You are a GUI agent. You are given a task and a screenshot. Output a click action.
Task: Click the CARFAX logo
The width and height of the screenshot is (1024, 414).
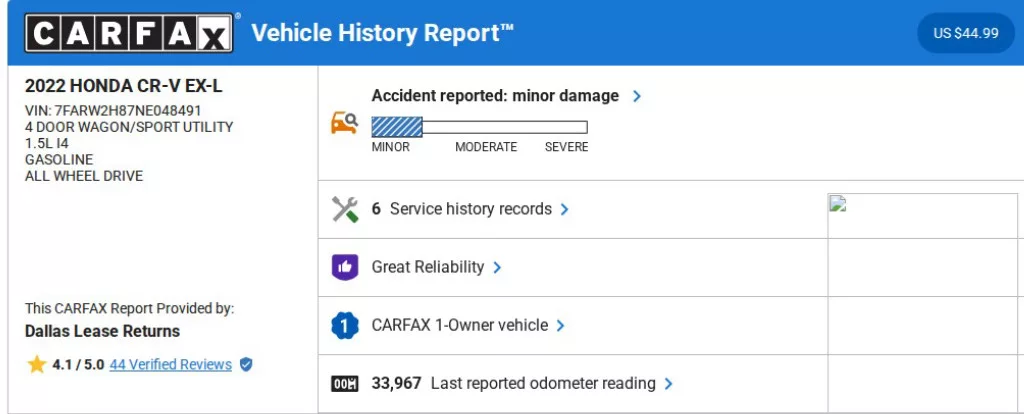130,34
